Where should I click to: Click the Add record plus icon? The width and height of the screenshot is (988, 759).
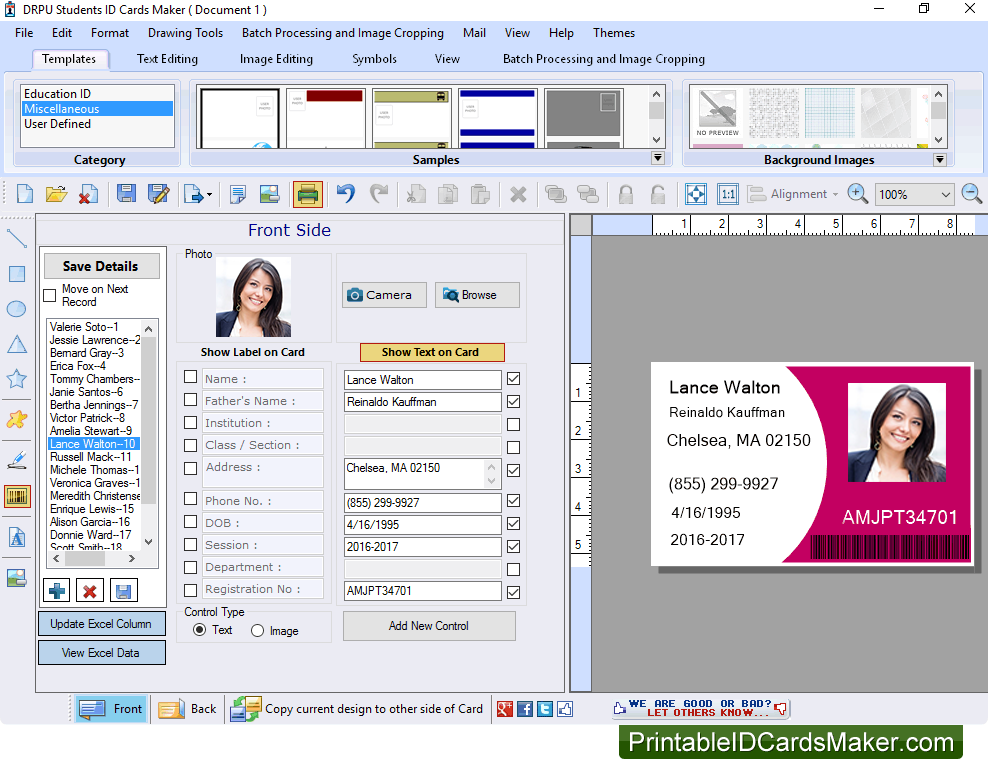57,591
